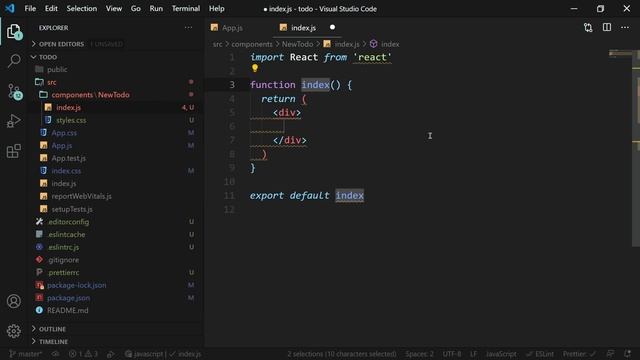Image resolution: width=640 pixels, height=360 pixels.
Task: Click the synchronize changes icon in status bar
Action: [56, 354]
